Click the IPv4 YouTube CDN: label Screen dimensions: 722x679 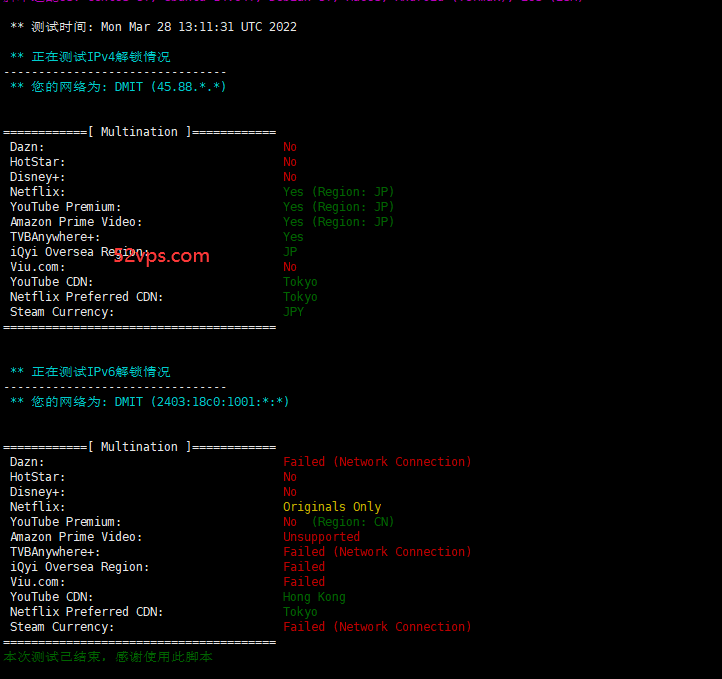point(52,282)
